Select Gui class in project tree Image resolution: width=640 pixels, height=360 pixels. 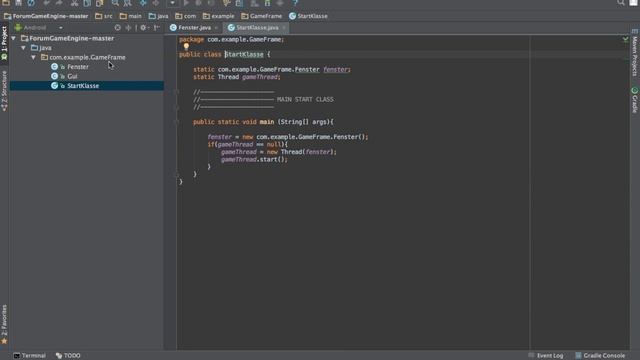(x=72, y=76)
